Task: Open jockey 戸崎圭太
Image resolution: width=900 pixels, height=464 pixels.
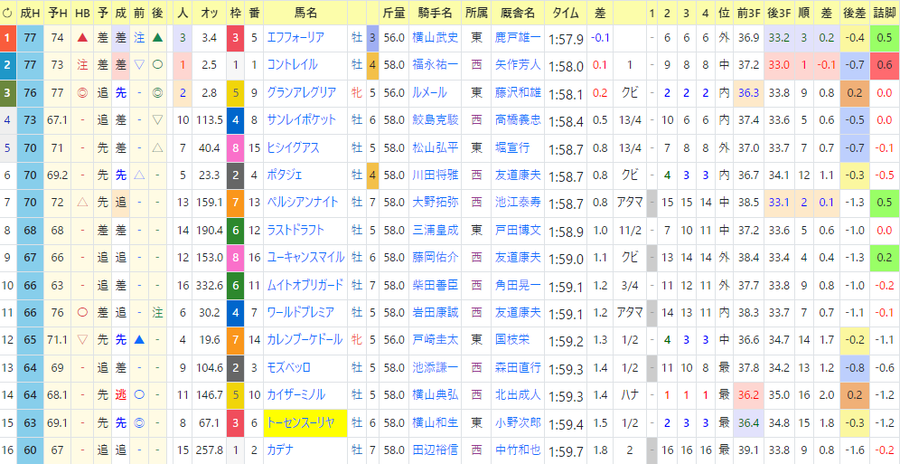Action: (x=435, y=341)
